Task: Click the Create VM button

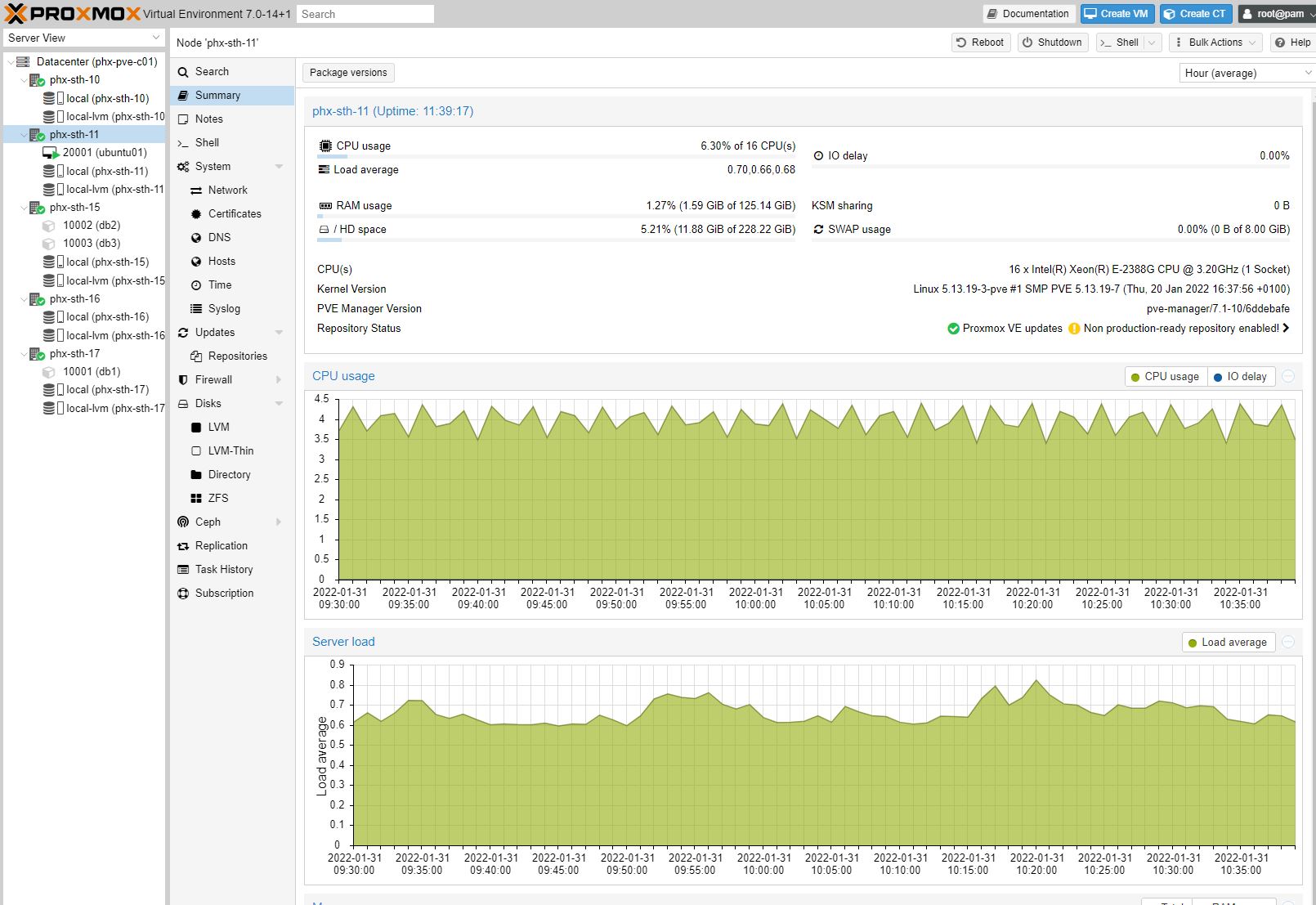Action: click(x=1117, y=13)
